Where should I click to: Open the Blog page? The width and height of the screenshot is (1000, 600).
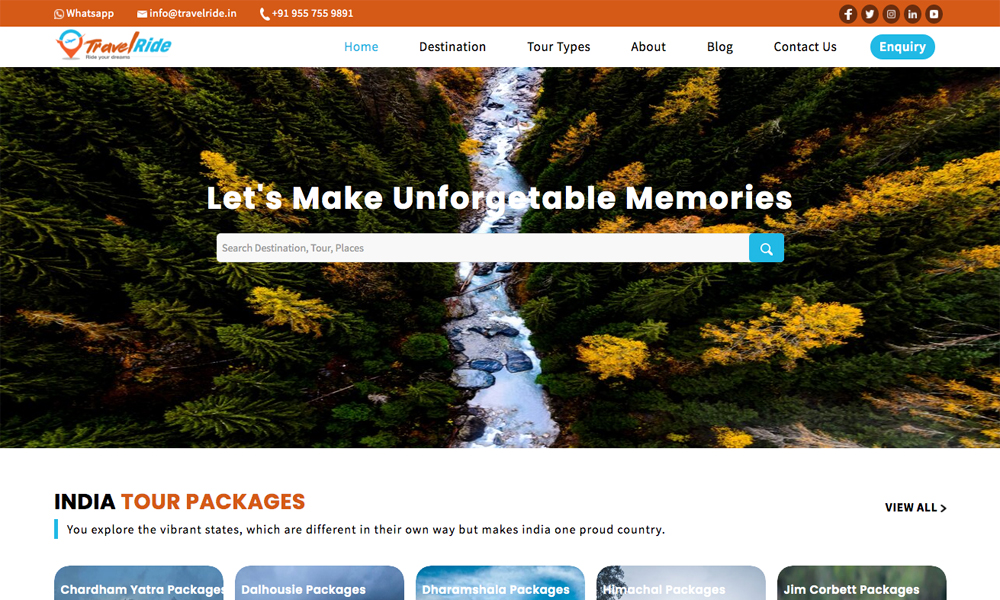[719, 47]
